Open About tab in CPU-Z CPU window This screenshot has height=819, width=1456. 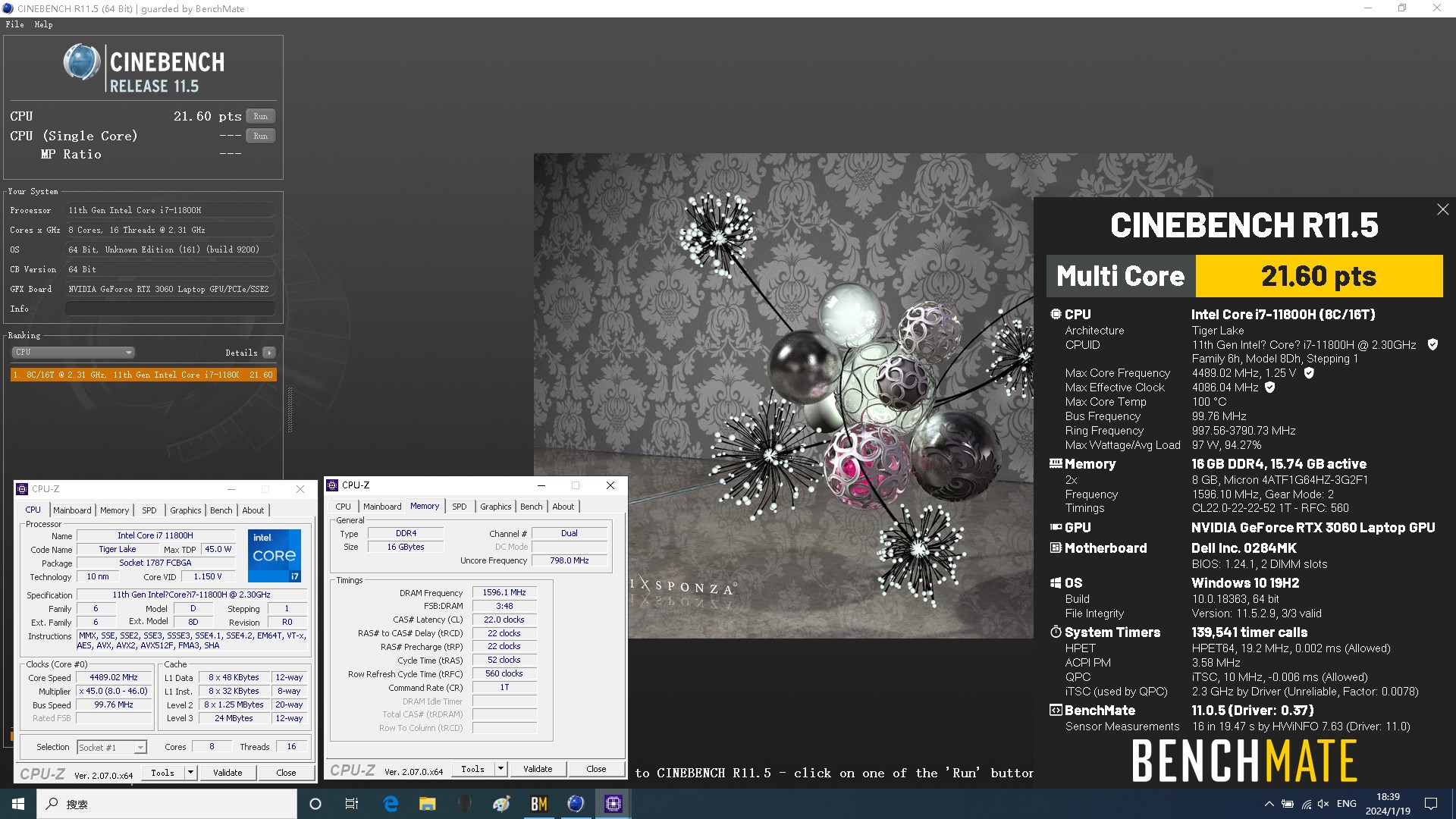pos(253,510)
